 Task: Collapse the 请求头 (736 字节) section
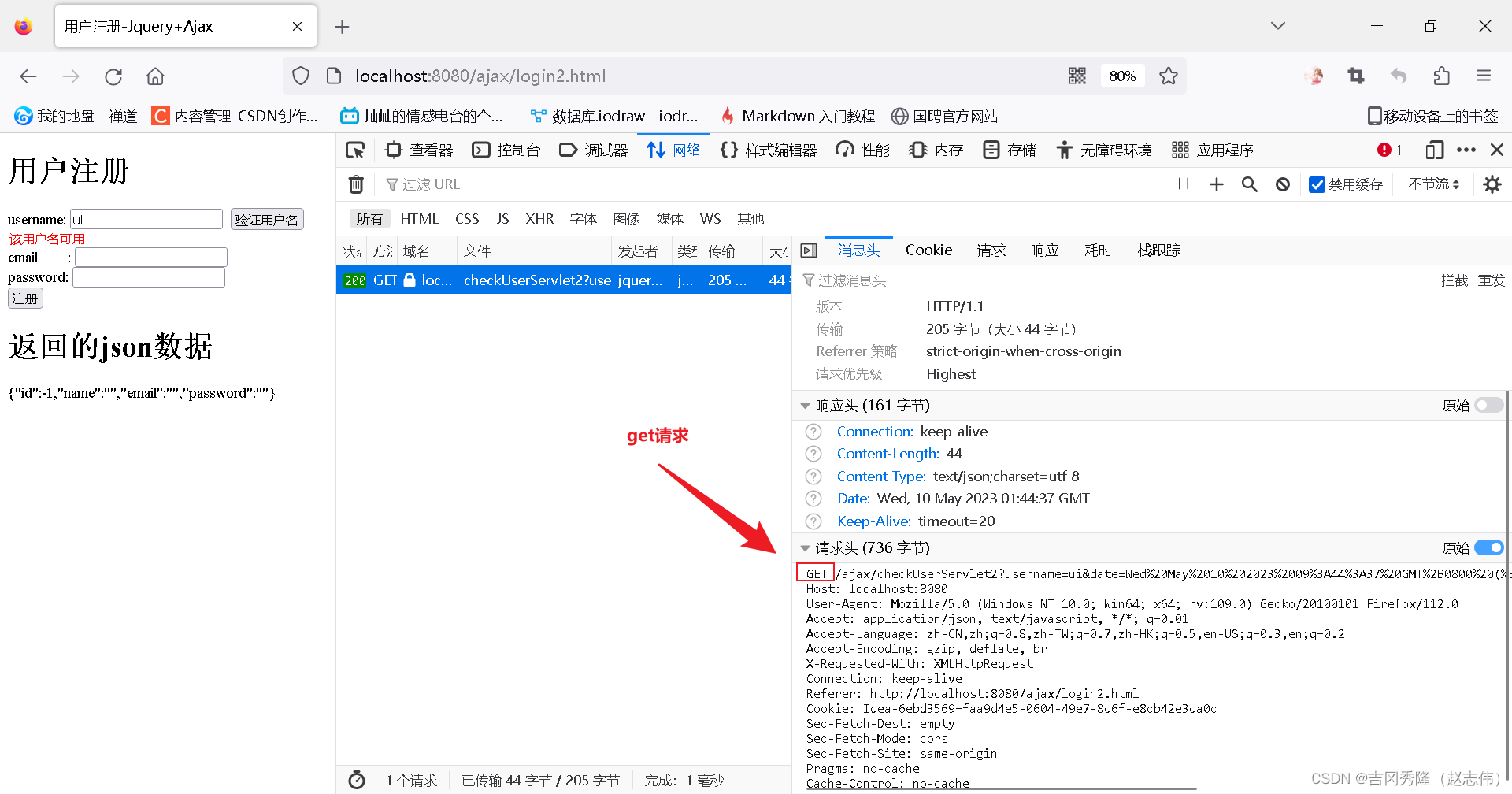[805, 548]
